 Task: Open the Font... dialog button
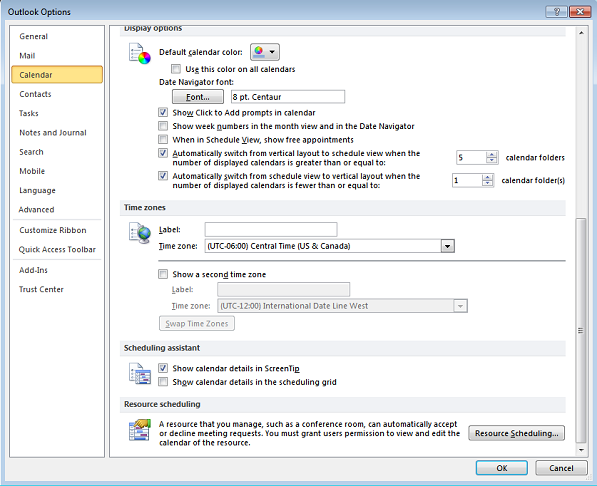198,97
